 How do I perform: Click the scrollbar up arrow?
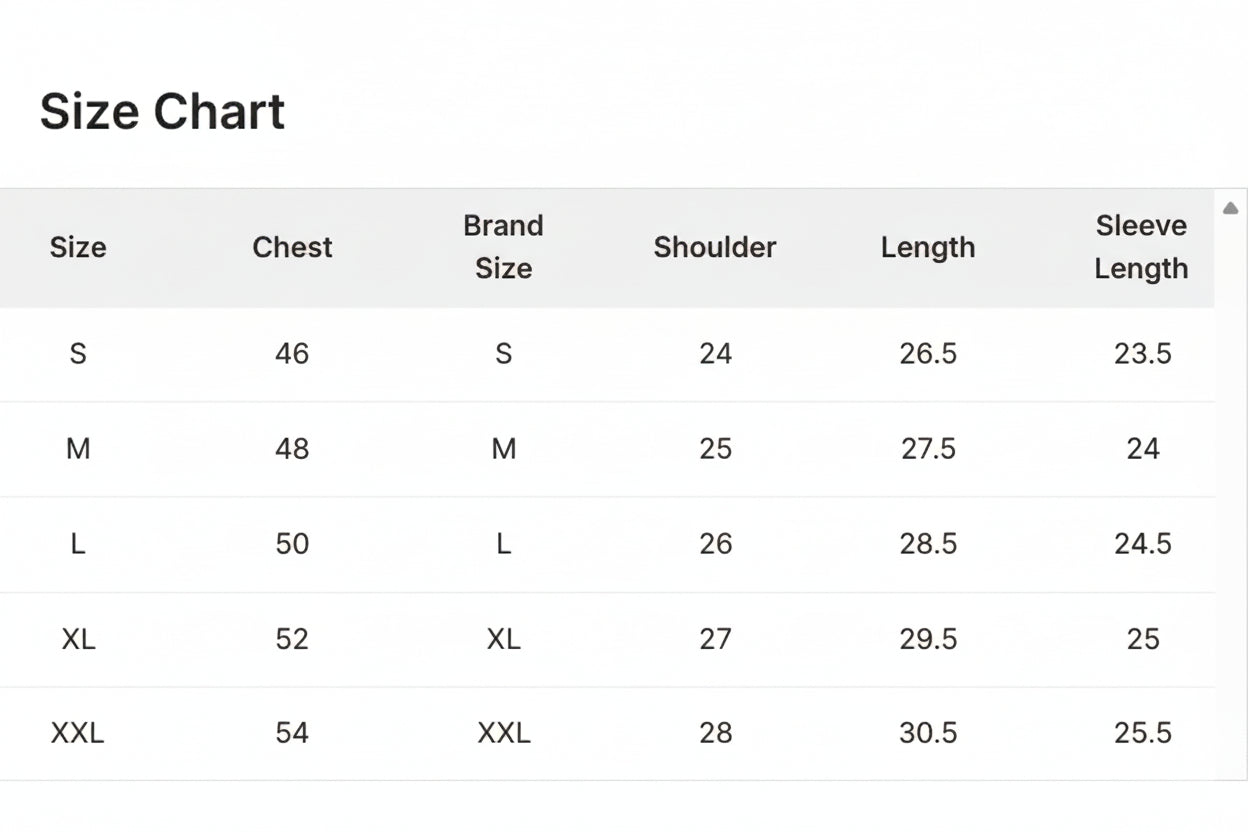click(1231, 208)
